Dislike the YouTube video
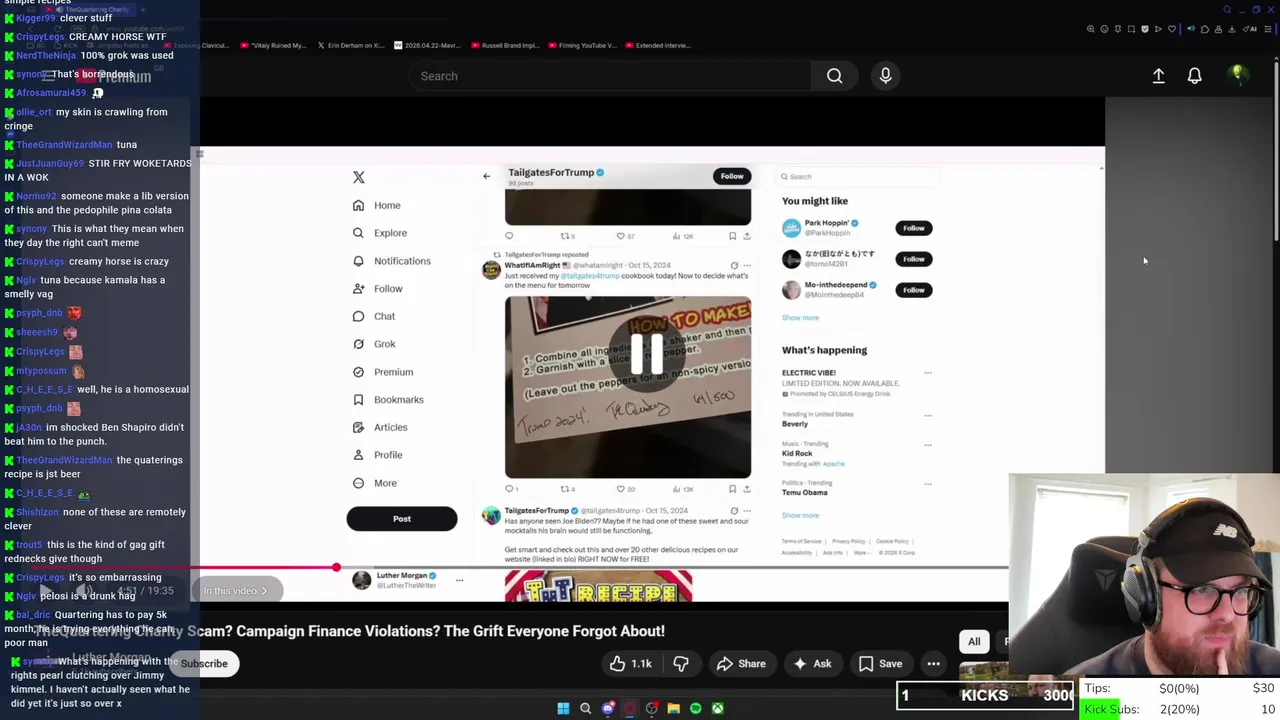The width and height of the screenshot is (1280, 720). [x=681, y=664]
